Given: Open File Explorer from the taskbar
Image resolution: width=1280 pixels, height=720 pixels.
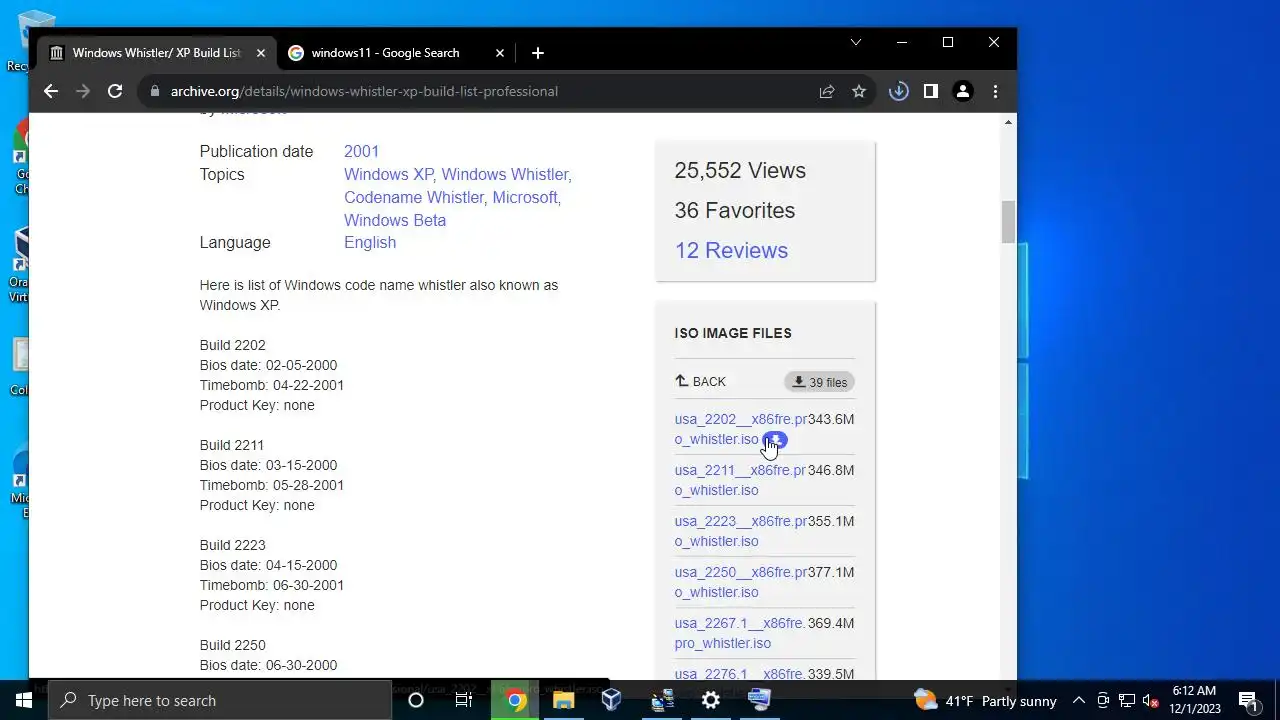Looking at the screenshot, I should [564, 700].
